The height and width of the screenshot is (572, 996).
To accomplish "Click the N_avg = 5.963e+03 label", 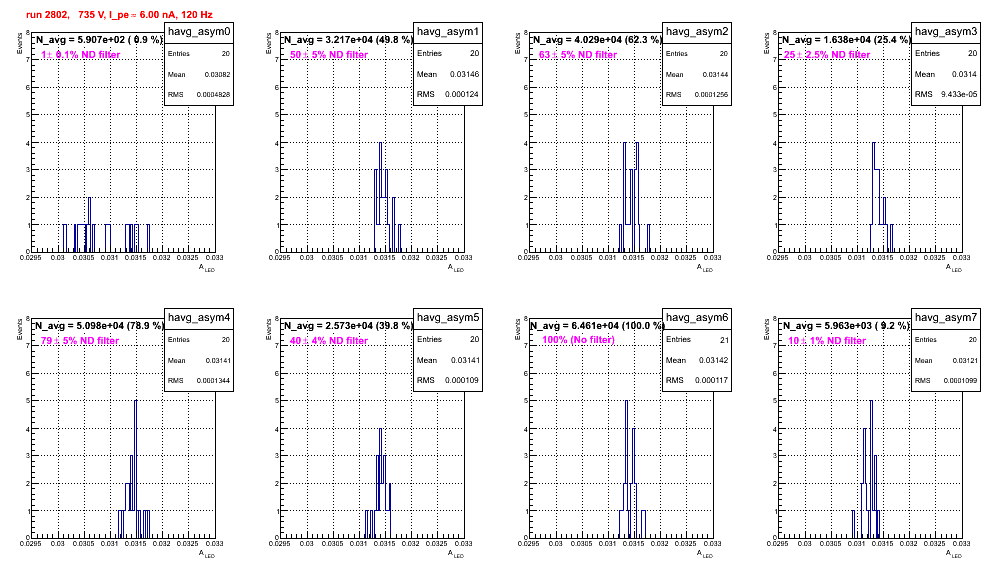I will tap(846, 326).
